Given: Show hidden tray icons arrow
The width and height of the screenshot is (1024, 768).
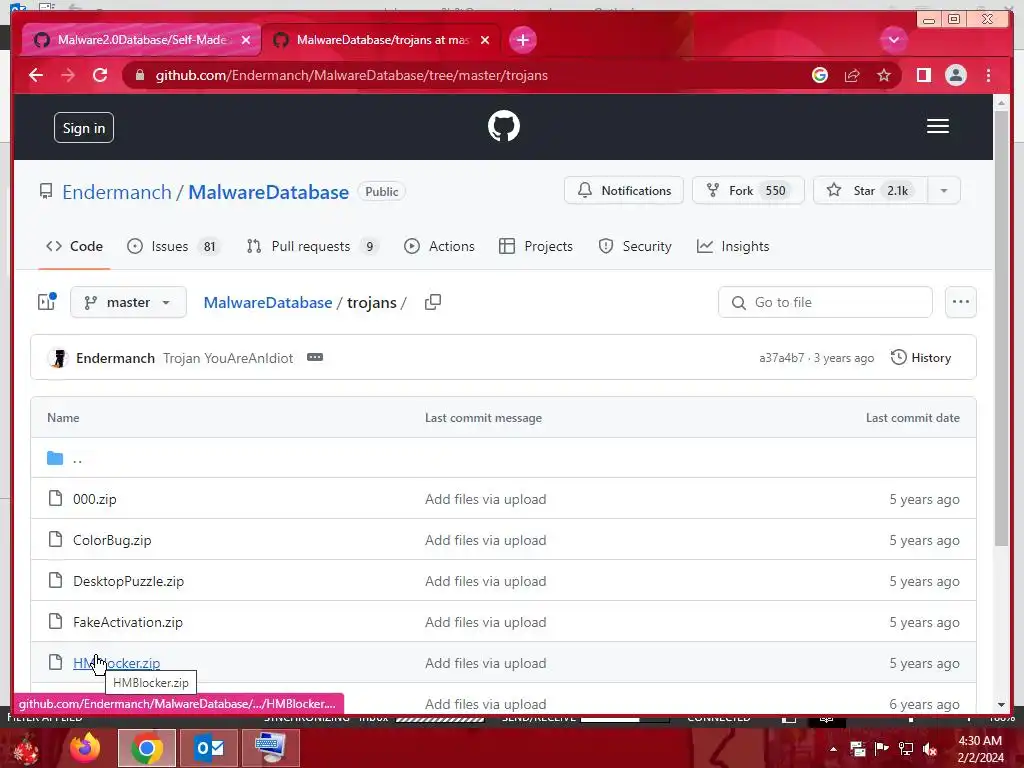Looking at the screenshot, I should (833, 749).
